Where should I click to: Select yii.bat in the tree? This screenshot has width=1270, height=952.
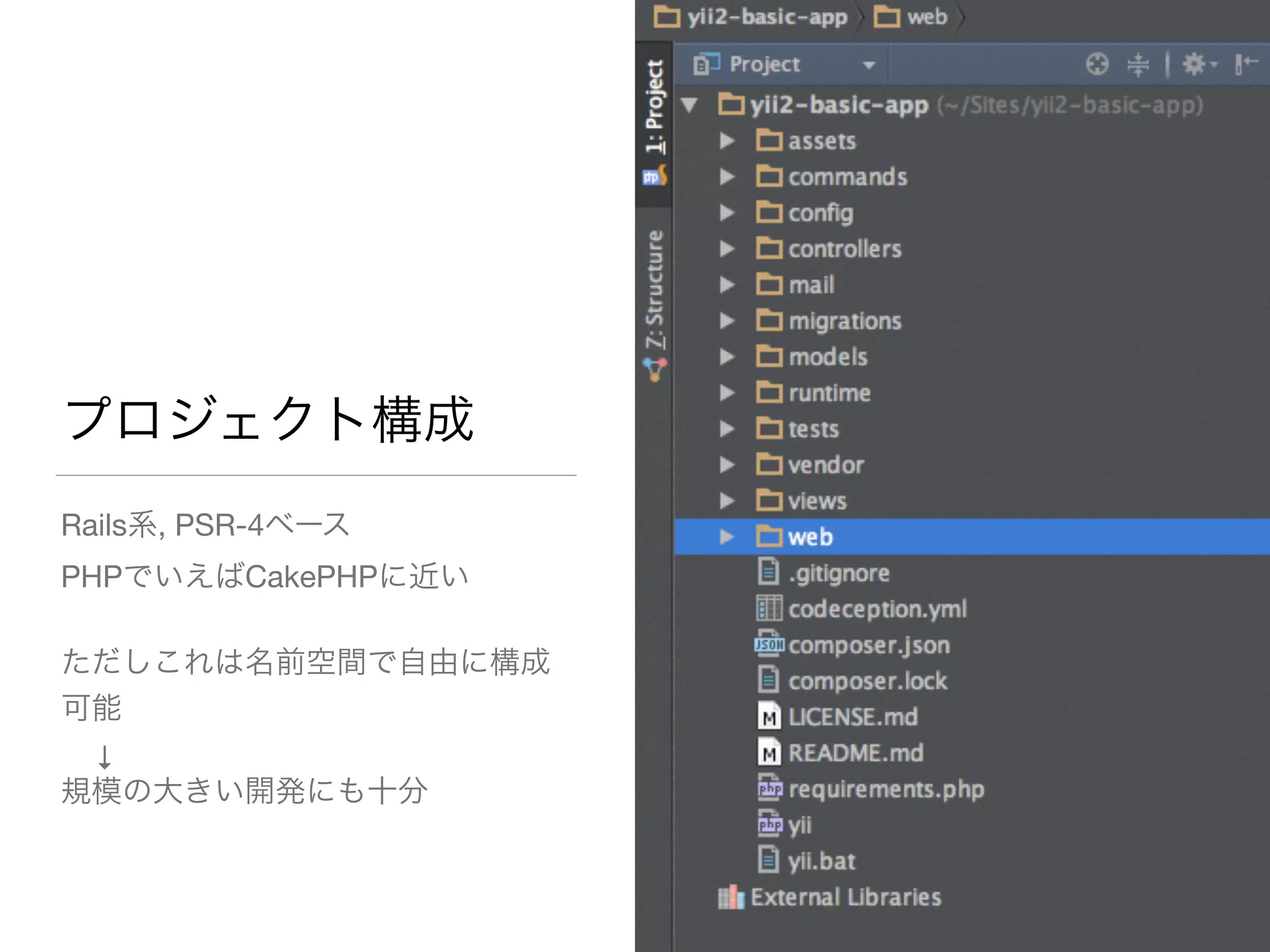tap(822, 861)
